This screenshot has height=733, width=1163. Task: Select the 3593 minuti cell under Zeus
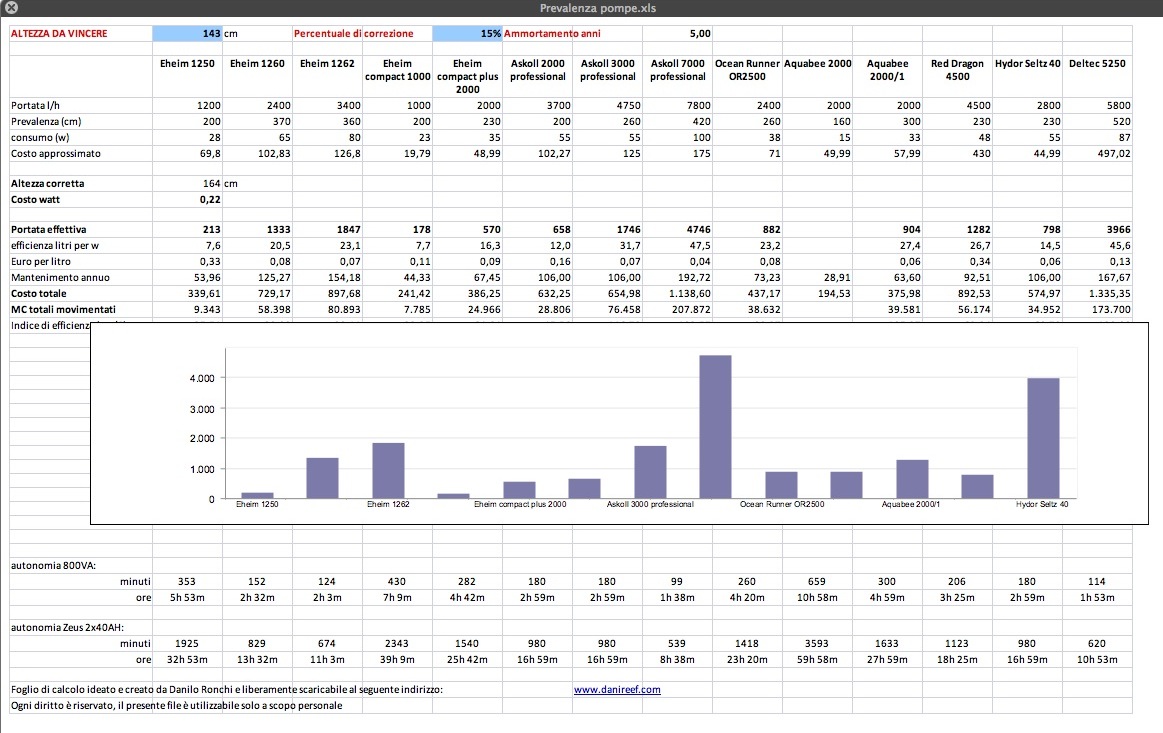(x=817, y=643)
